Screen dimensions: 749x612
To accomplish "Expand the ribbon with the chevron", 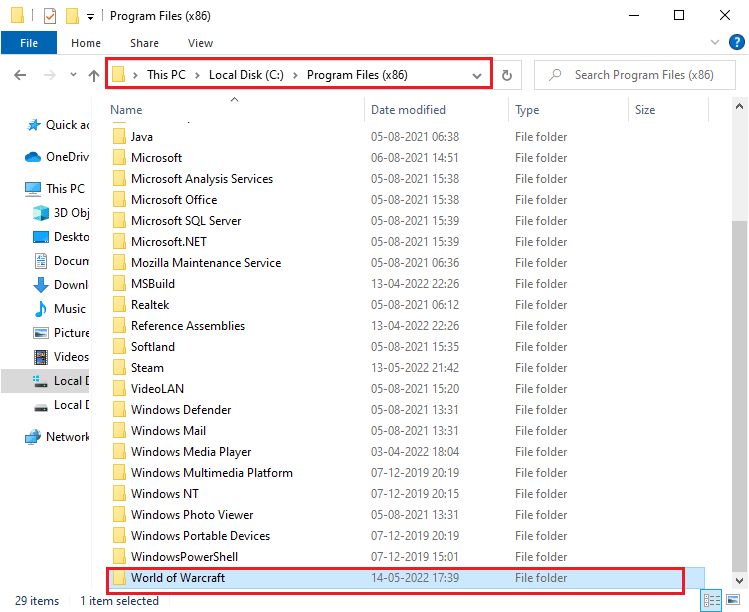I will click(715, 42).
